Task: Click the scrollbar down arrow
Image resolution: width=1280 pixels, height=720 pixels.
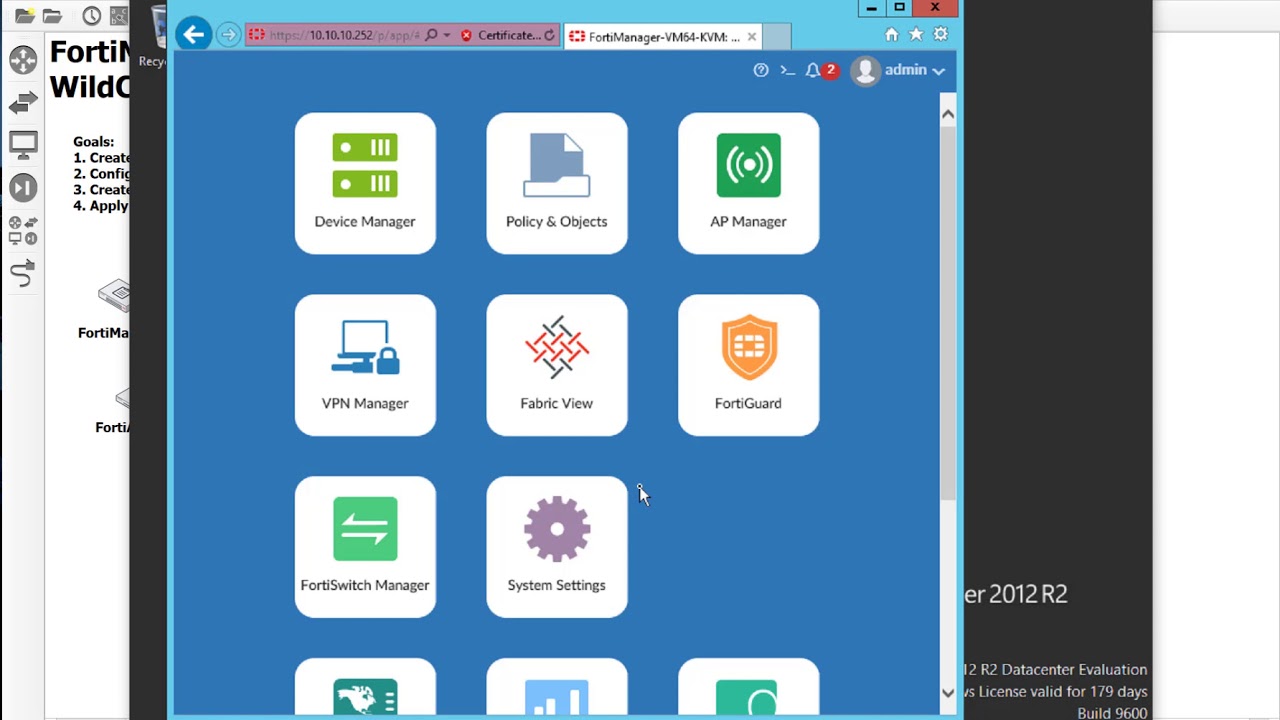Action: [x=948, y=692]
